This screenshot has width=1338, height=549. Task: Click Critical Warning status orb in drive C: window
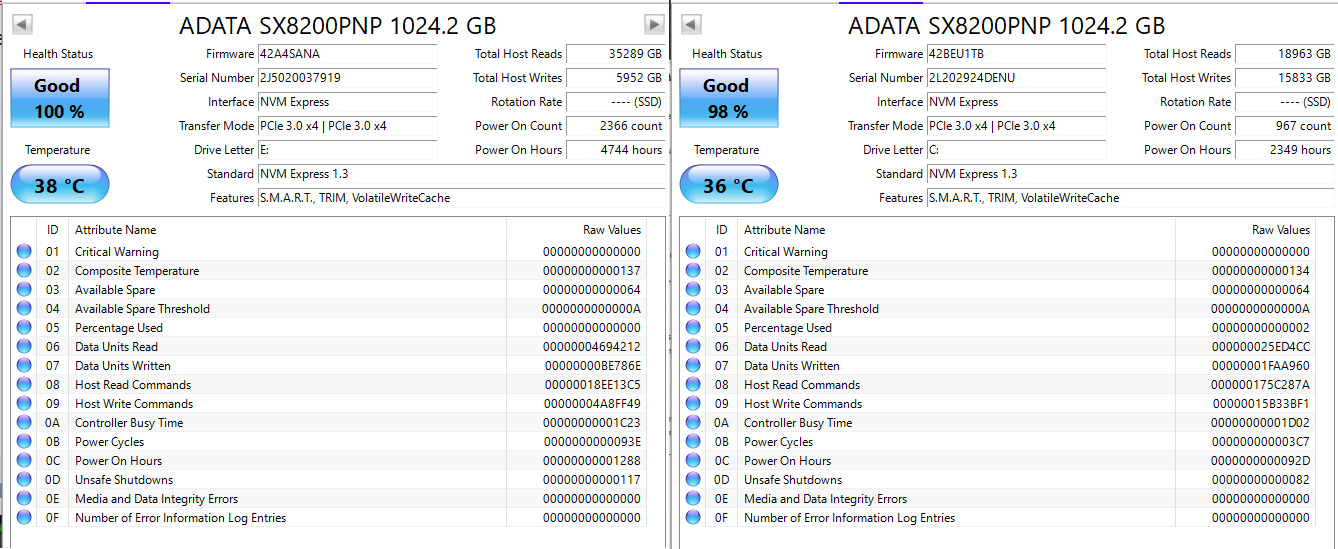[693, 252]
